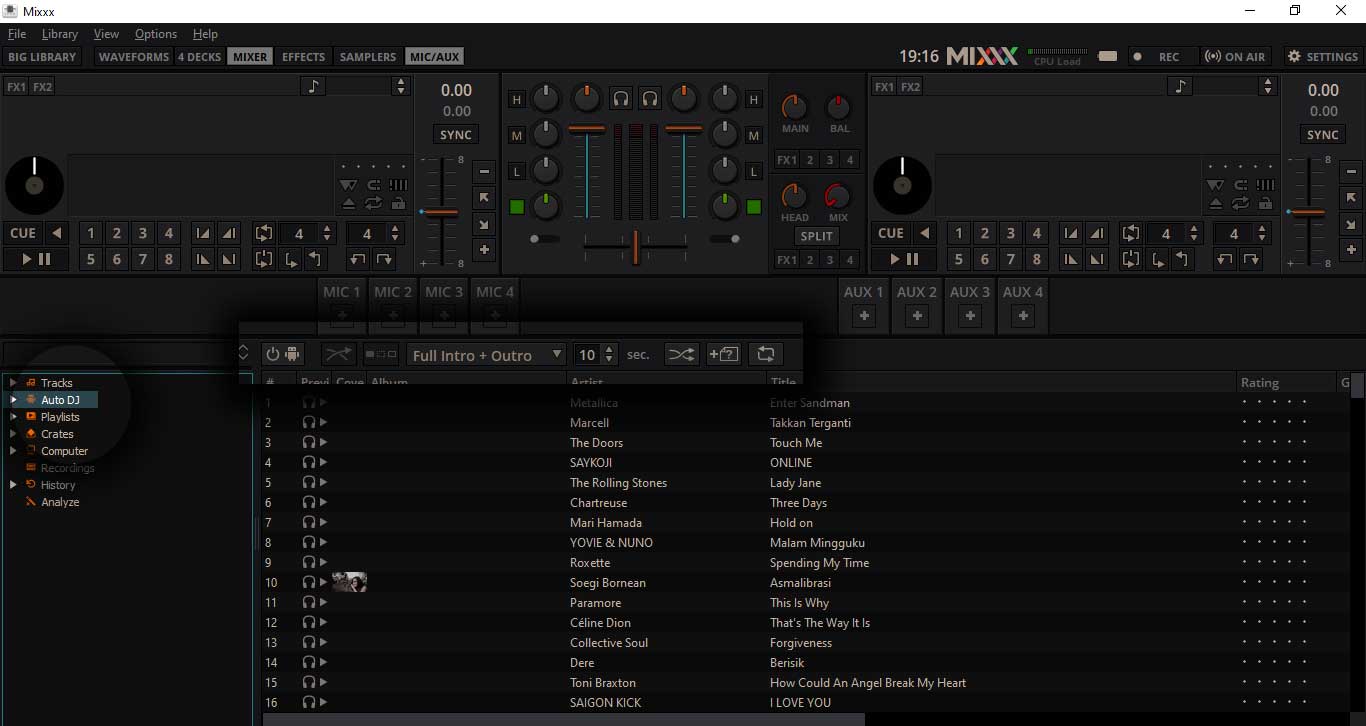Open the SETTINGS button
Screen dimensions: 1366x726
coord(1322,57)
